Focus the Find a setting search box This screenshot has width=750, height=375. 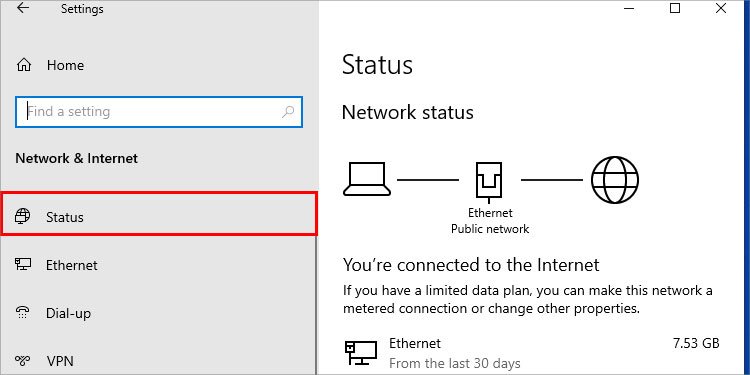click(159, 112)
